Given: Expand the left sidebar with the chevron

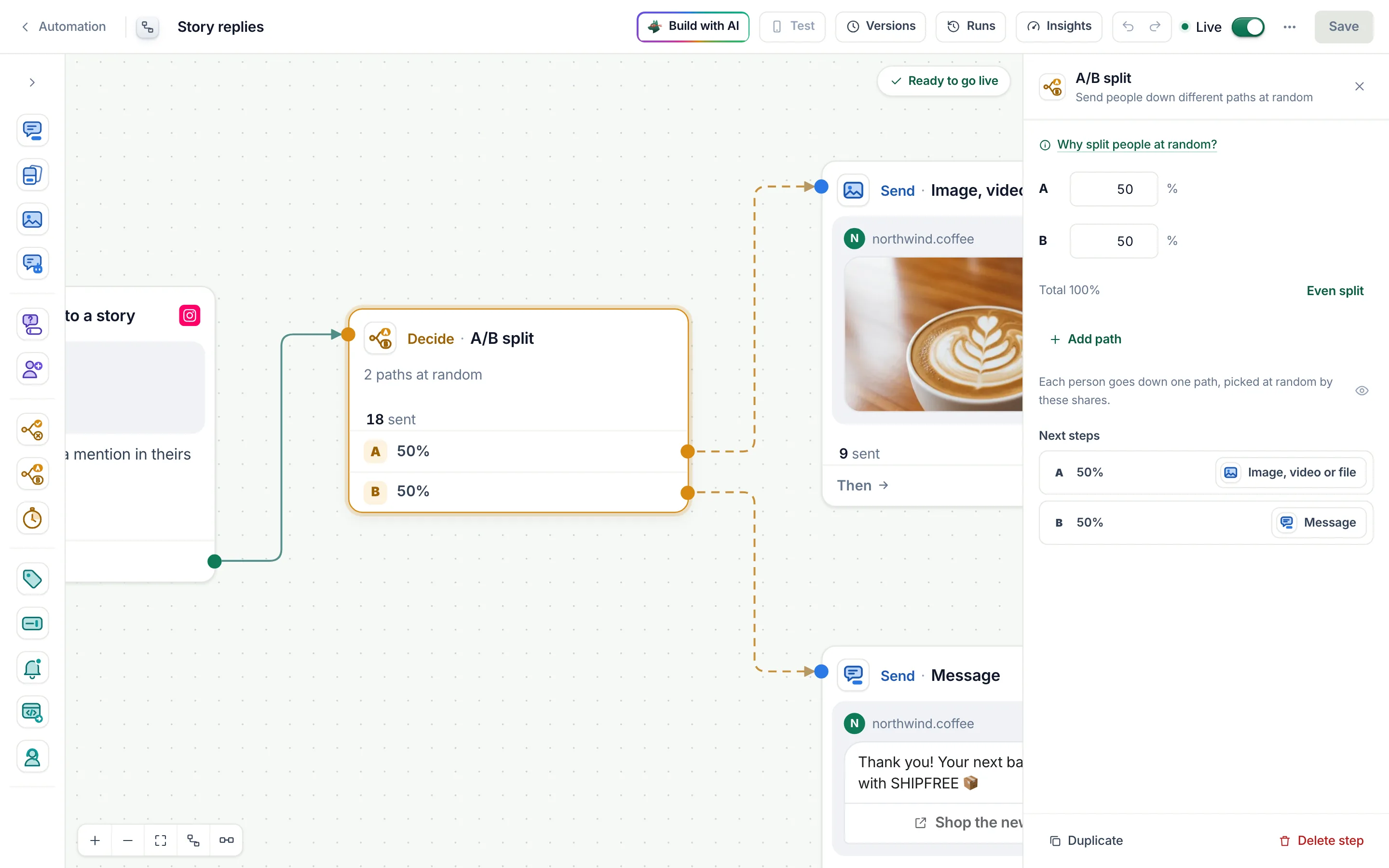Looking at the screenshot, I should tap(32, 82).
